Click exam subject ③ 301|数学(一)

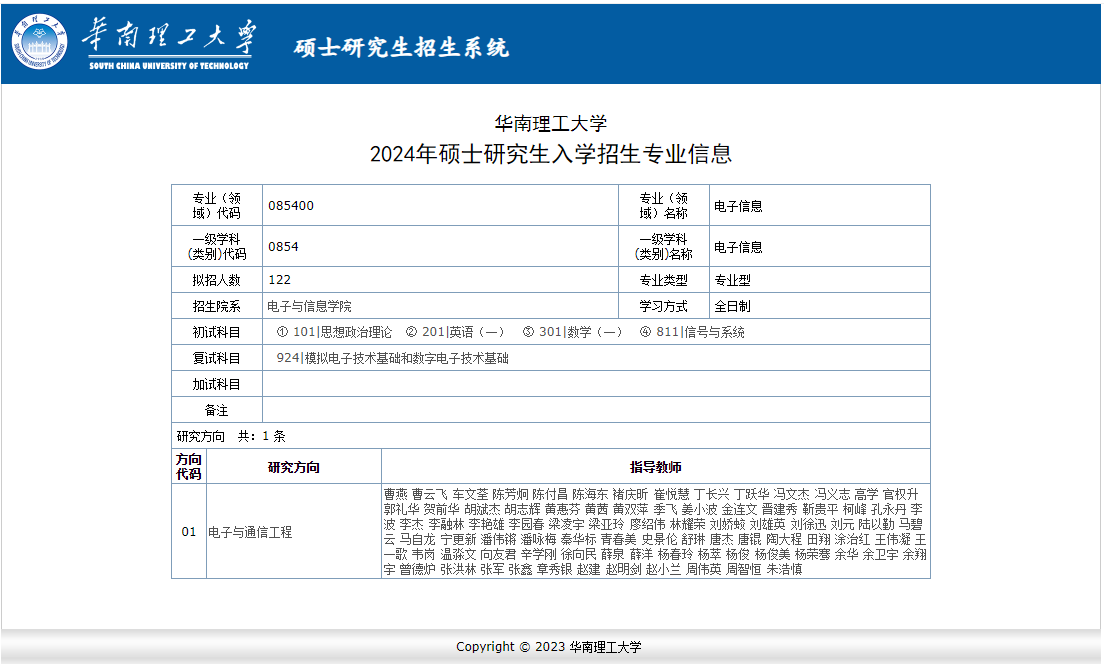tap(572, 332)
